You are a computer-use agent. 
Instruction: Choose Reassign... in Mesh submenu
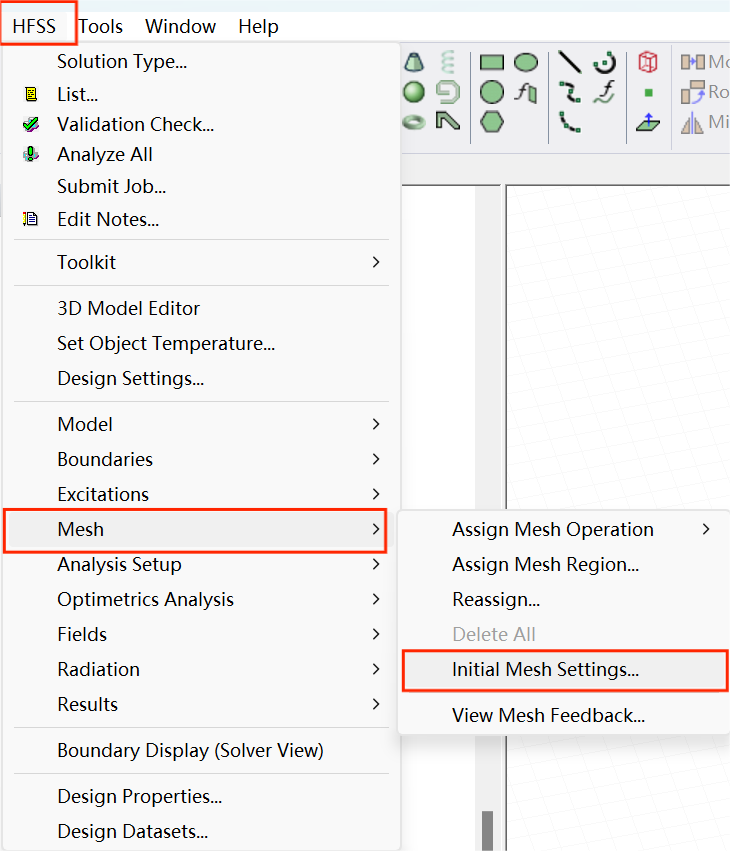tap(496, 599)
